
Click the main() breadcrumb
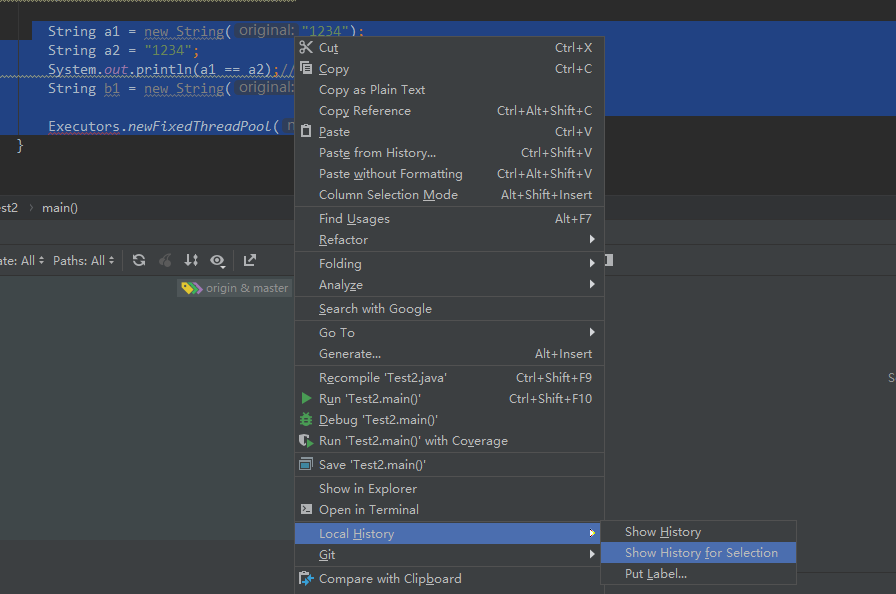(x=60, y=208)
